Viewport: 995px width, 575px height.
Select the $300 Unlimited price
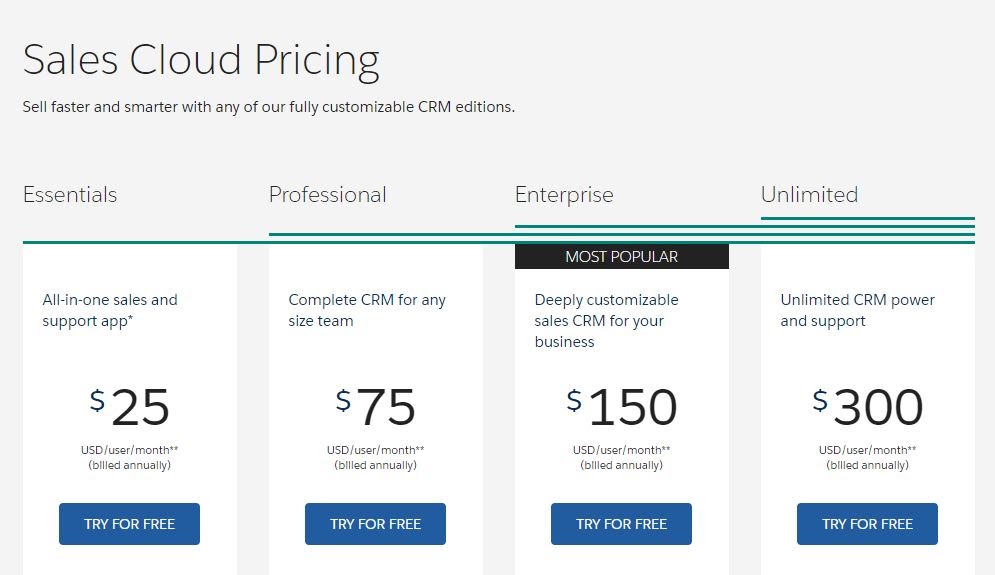(868, 407)
